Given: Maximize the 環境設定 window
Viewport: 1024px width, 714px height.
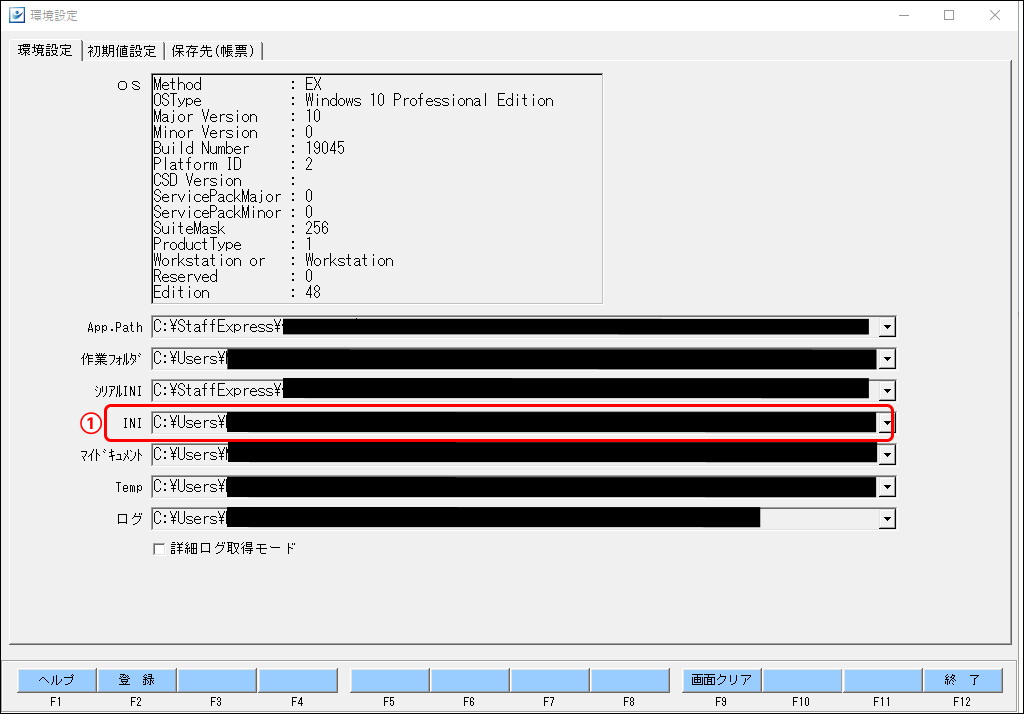Looking at the screenshot, I should tap(949, 15).
